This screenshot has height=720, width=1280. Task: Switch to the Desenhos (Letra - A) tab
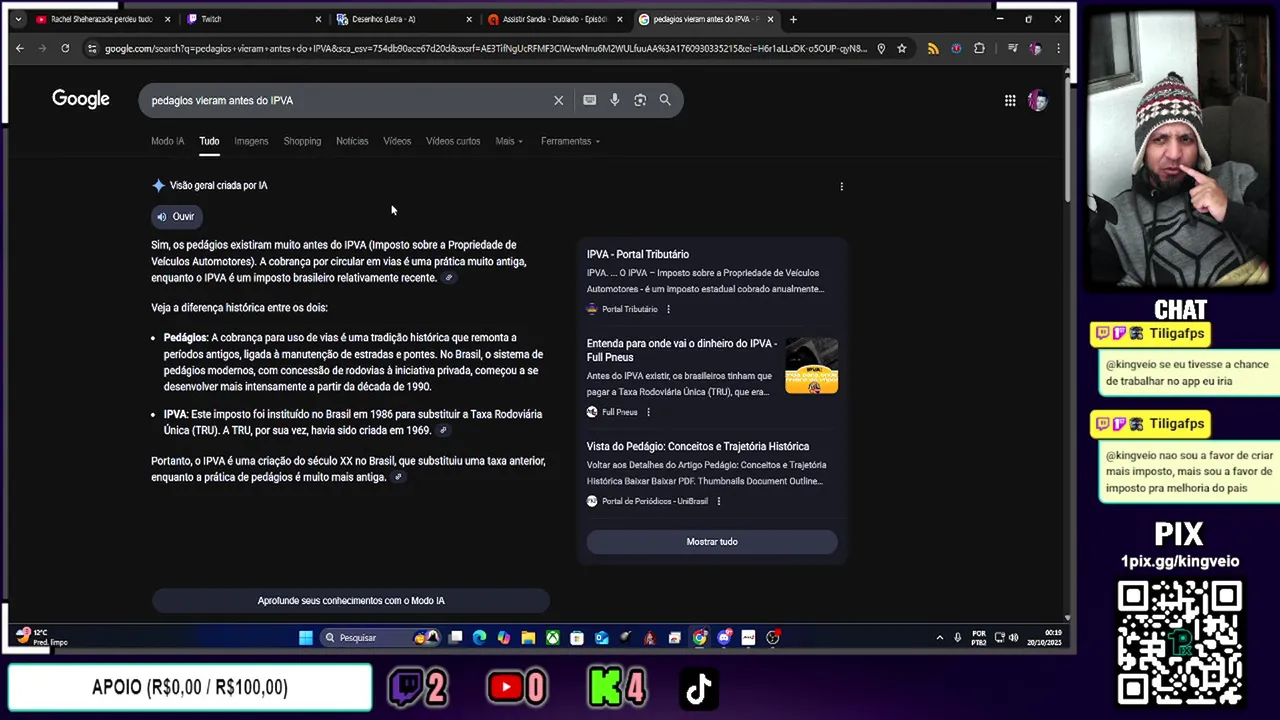pos(402,19)
